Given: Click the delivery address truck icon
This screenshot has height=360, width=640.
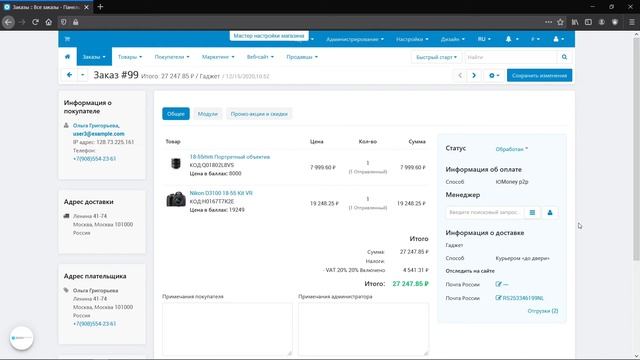Looking at the screenshot, I should pos(67,216).
